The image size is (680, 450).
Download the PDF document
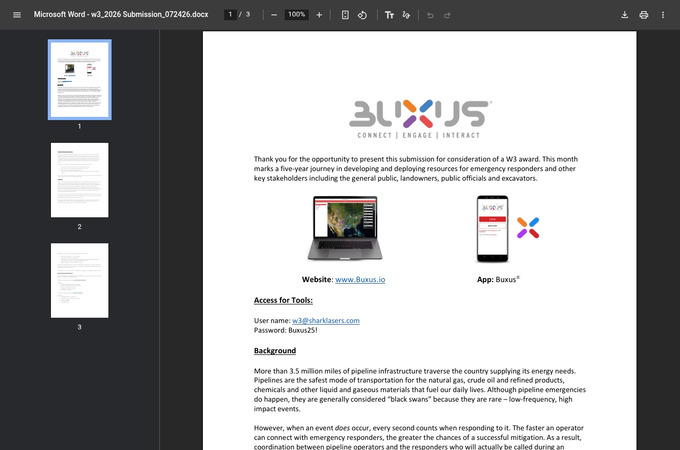point(624,15)
